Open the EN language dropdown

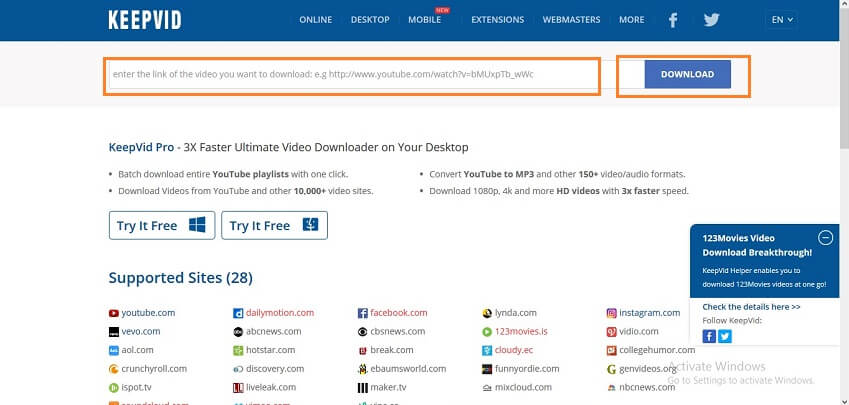coord(781,20)
